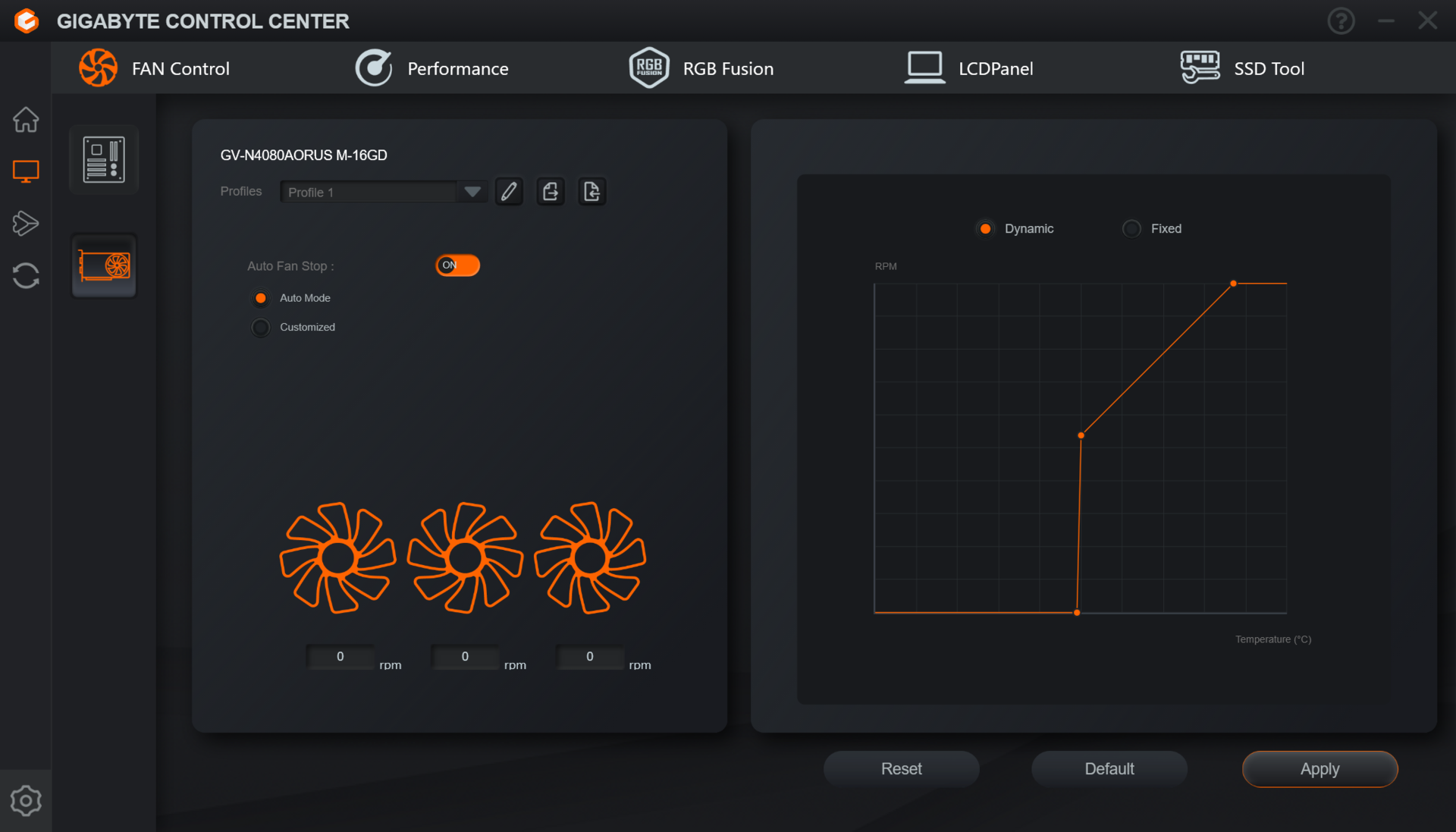The image size is (1456, 832).
Task: Open the FAN Control tab
Action: tap(154, 68)
